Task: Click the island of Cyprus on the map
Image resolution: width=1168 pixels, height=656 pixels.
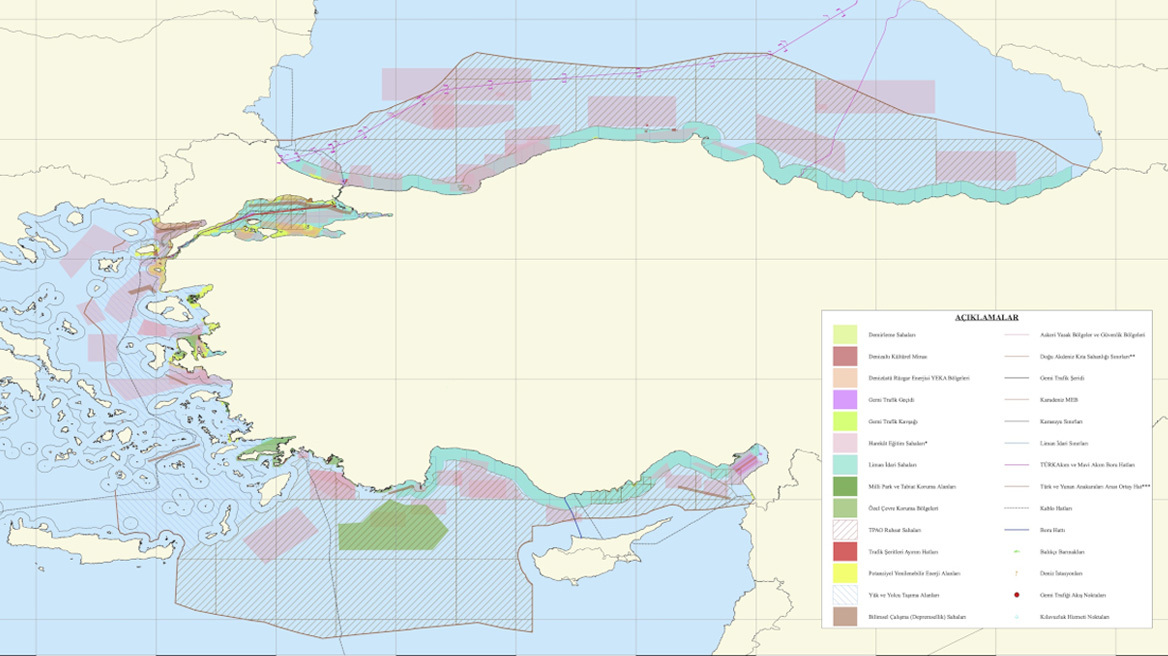Action: [610, 548]
